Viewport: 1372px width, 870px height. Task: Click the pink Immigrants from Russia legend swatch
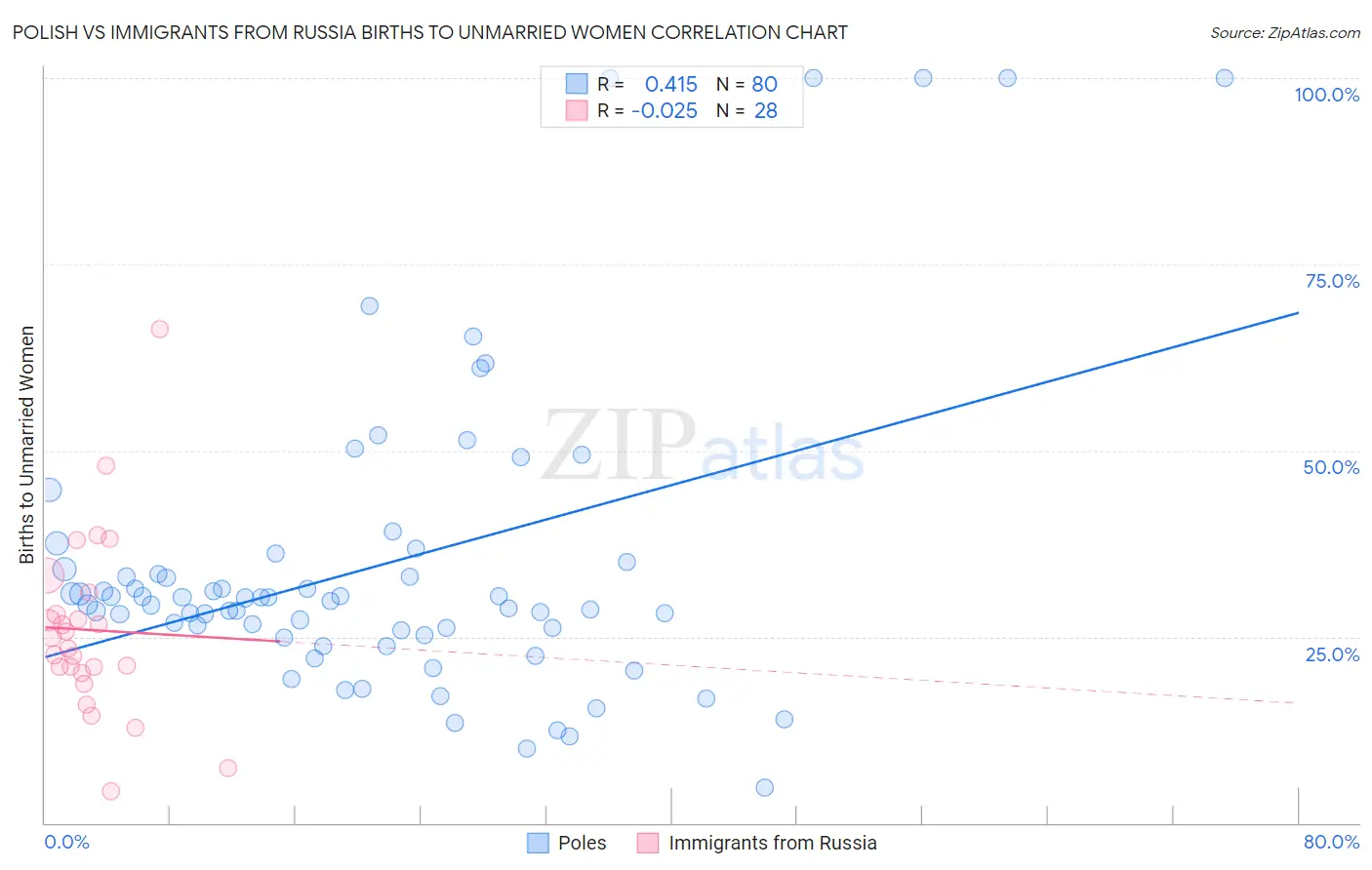(x=648, y=843)
